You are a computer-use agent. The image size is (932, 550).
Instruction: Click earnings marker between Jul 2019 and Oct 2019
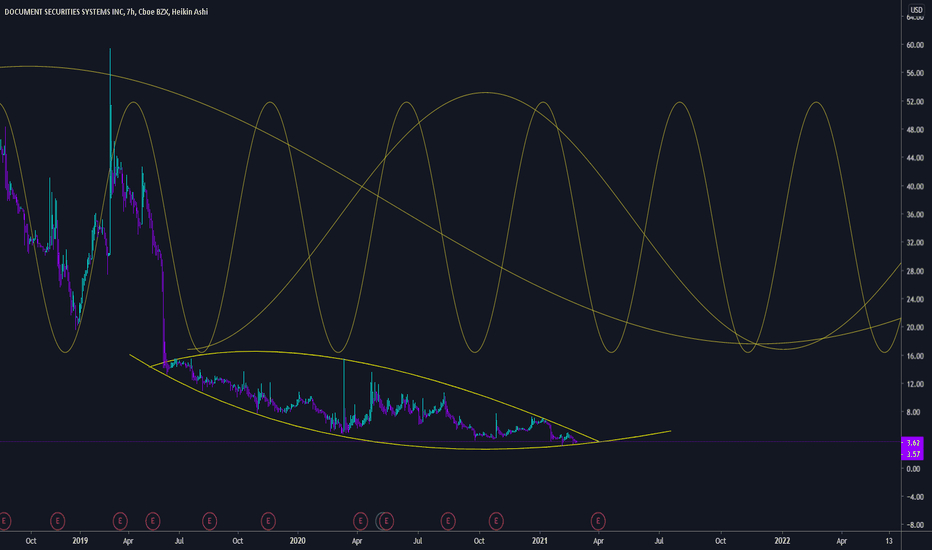pyautogui.click(x=209, y=521)
